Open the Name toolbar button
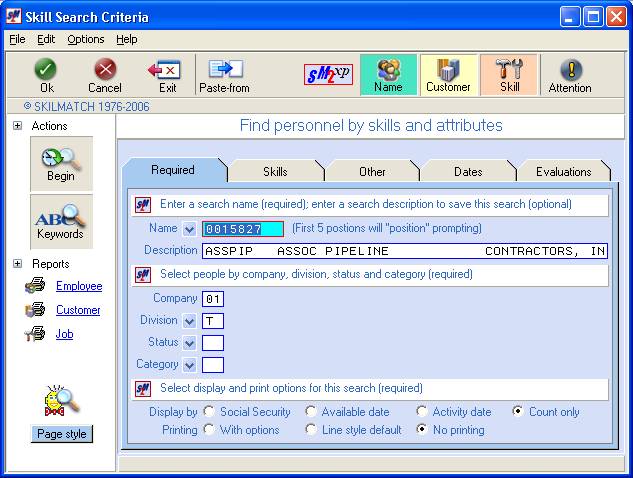The height and width of the screenshot is (478, 633). tap(388, 75)
